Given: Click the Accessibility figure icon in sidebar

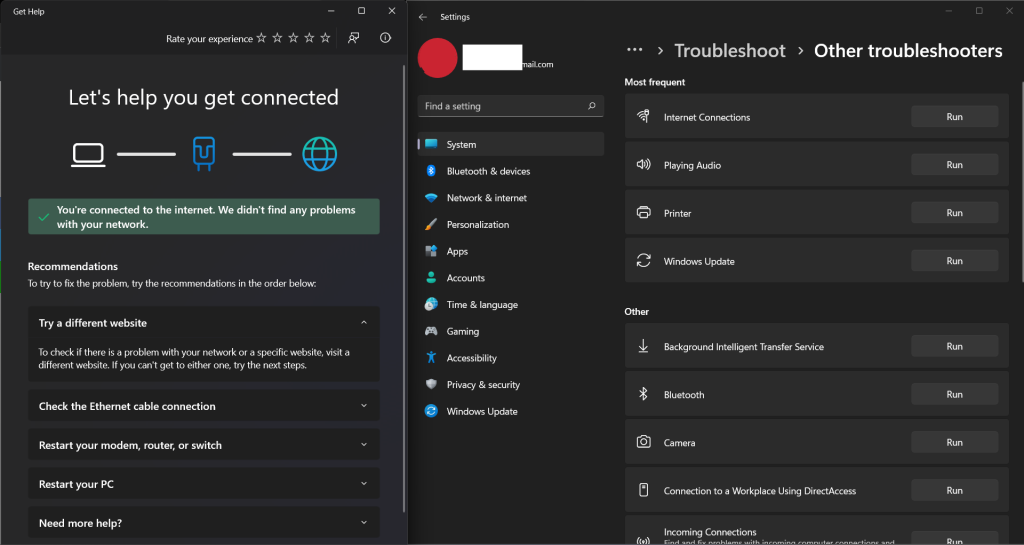Looking at the screenshot, I should coord(431,358).
